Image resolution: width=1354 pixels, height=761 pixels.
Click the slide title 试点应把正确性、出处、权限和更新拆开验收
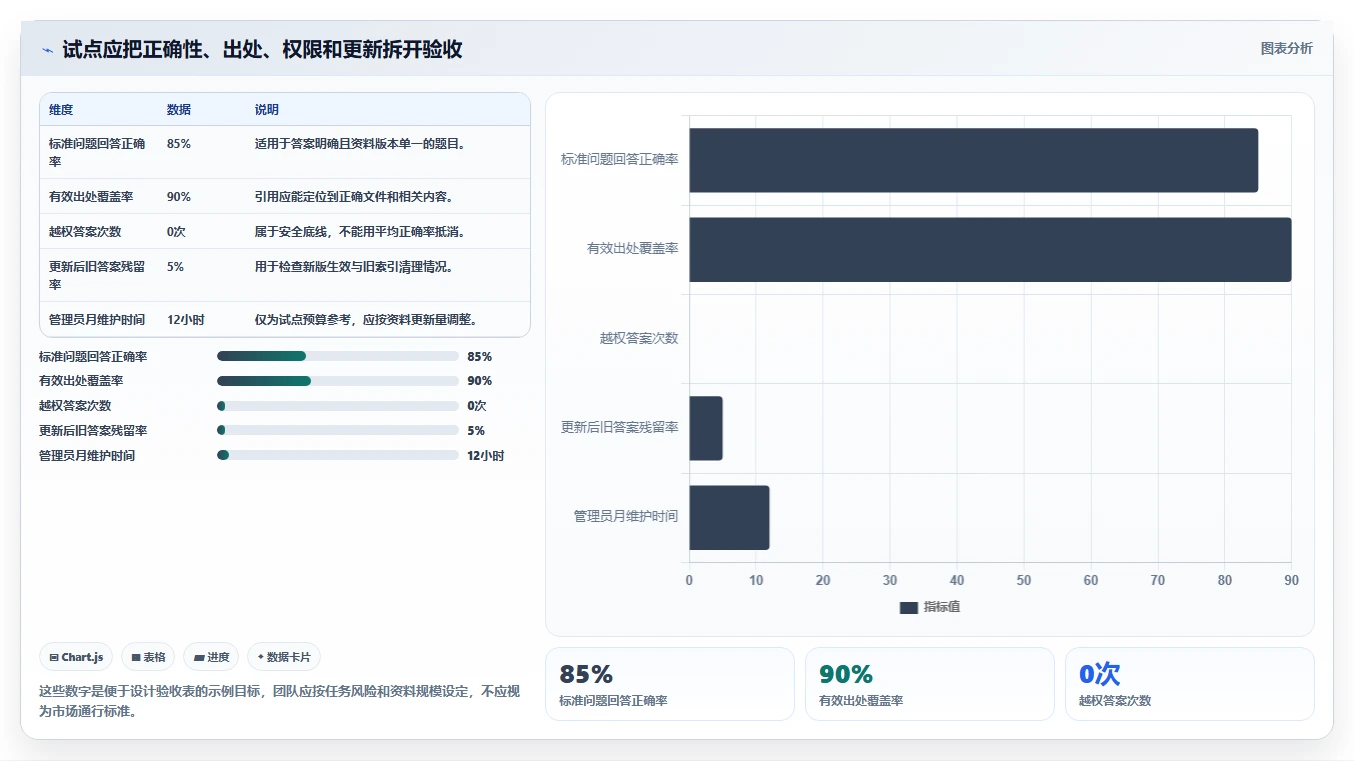tap(262, 50)
